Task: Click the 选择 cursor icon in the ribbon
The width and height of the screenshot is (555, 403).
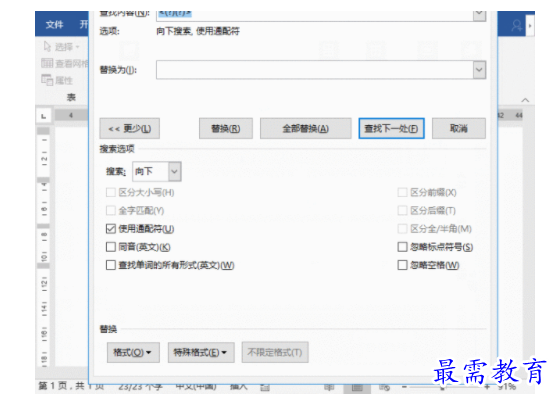Action: click(x=47, y=46)
